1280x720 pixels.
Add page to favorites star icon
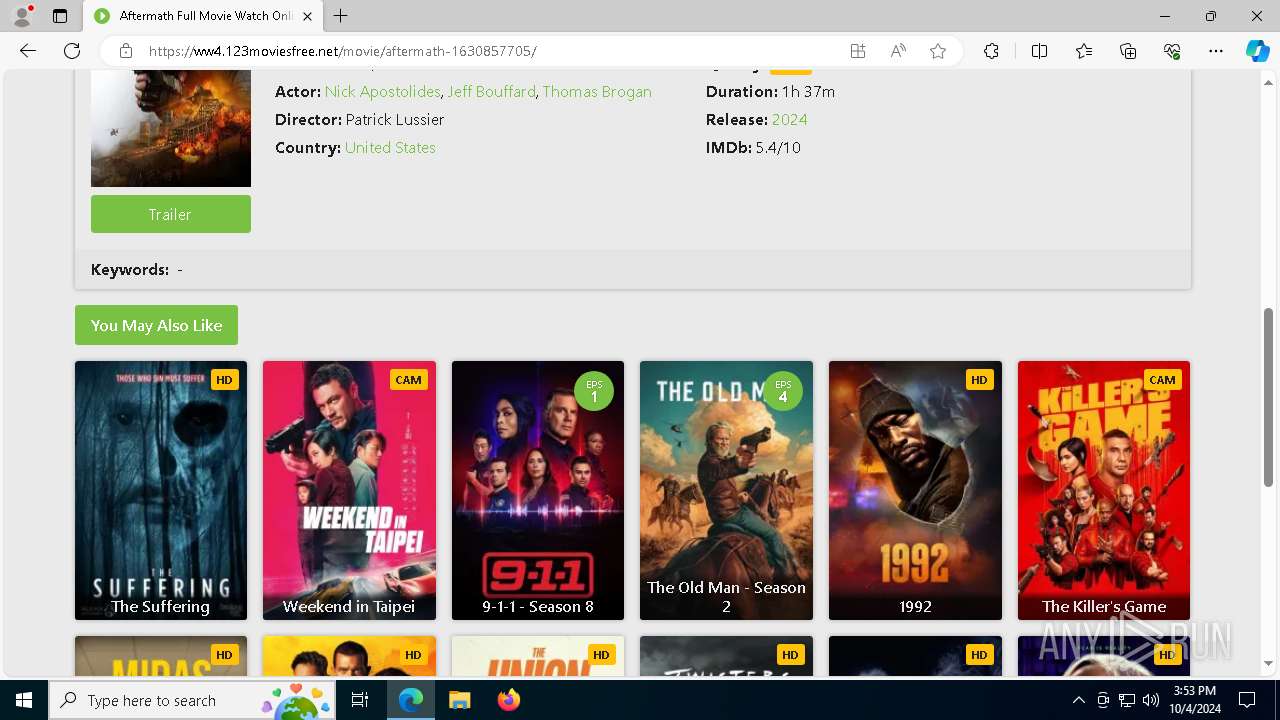[938, 51]
